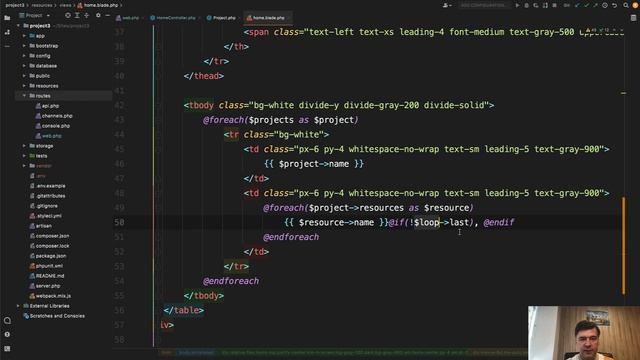This screenshot has width=640, height=360.
Task: Collapse all in Project panel
Action: [x=87, y=16]
